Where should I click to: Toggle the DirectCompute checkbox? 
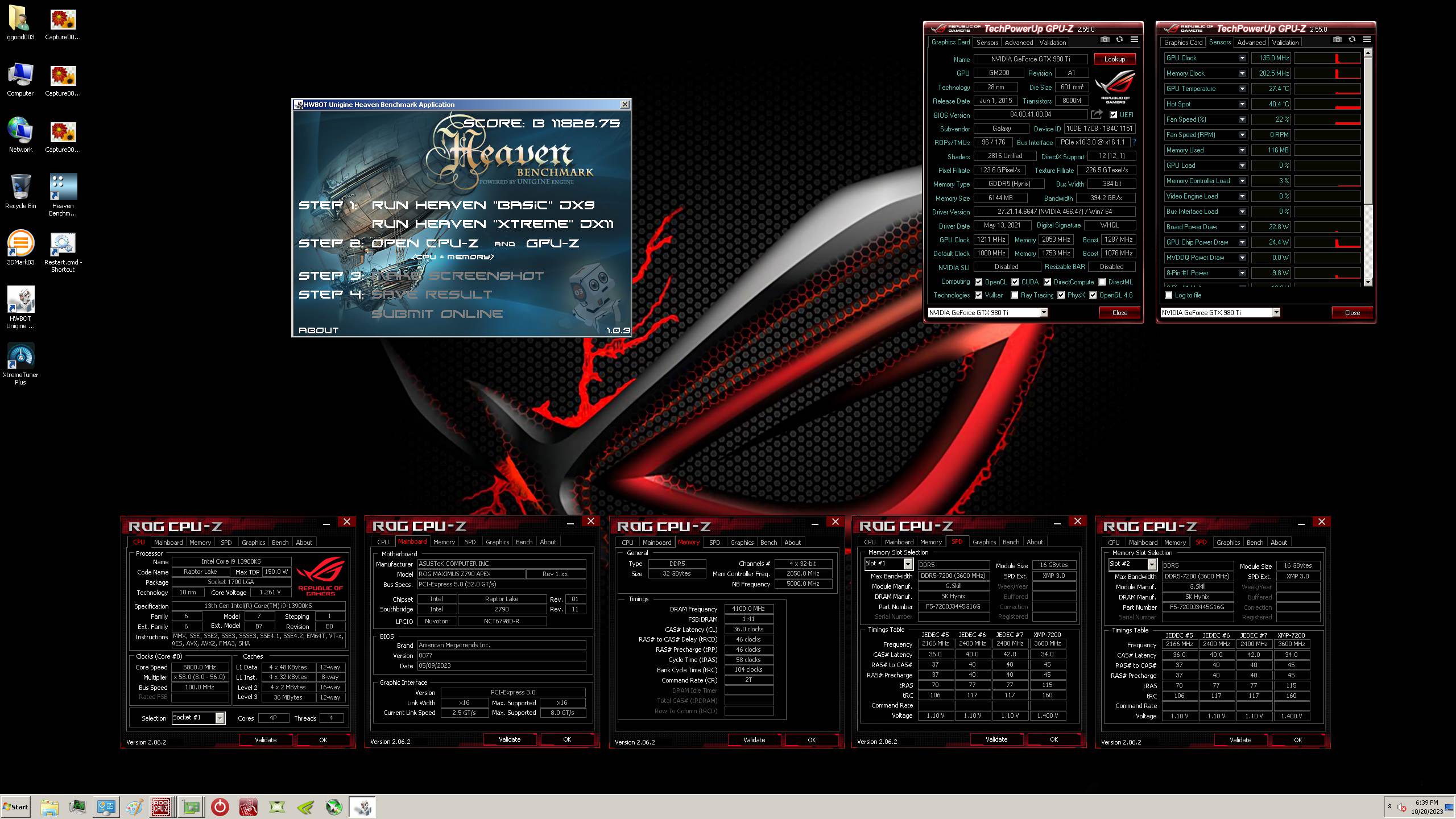pos(1047,282)
